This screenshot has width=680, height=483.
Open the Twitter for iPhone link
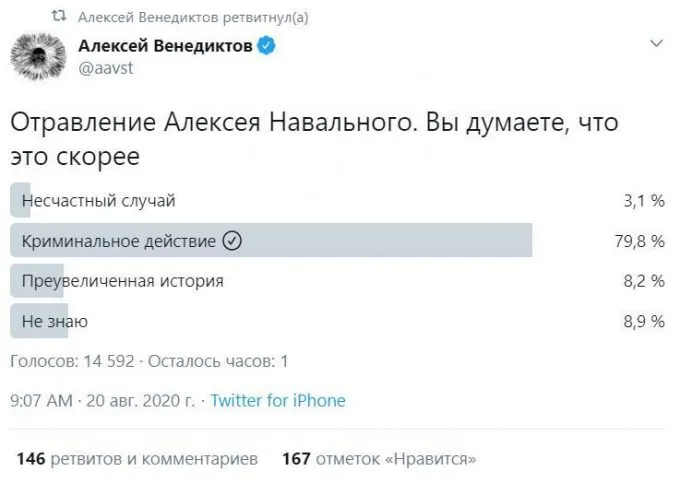coord(278,401)
